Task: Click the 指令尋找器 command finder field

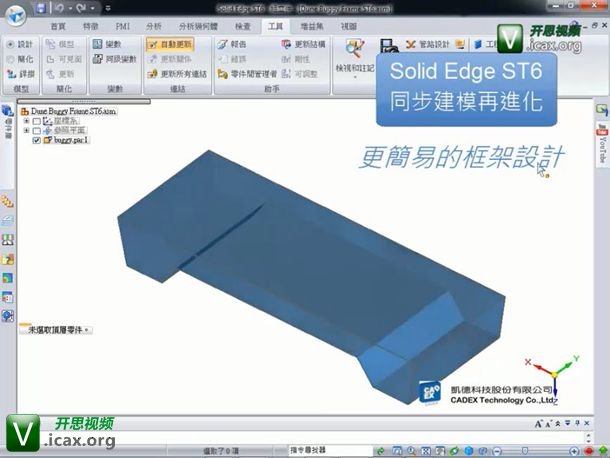Action: [330, 450]
